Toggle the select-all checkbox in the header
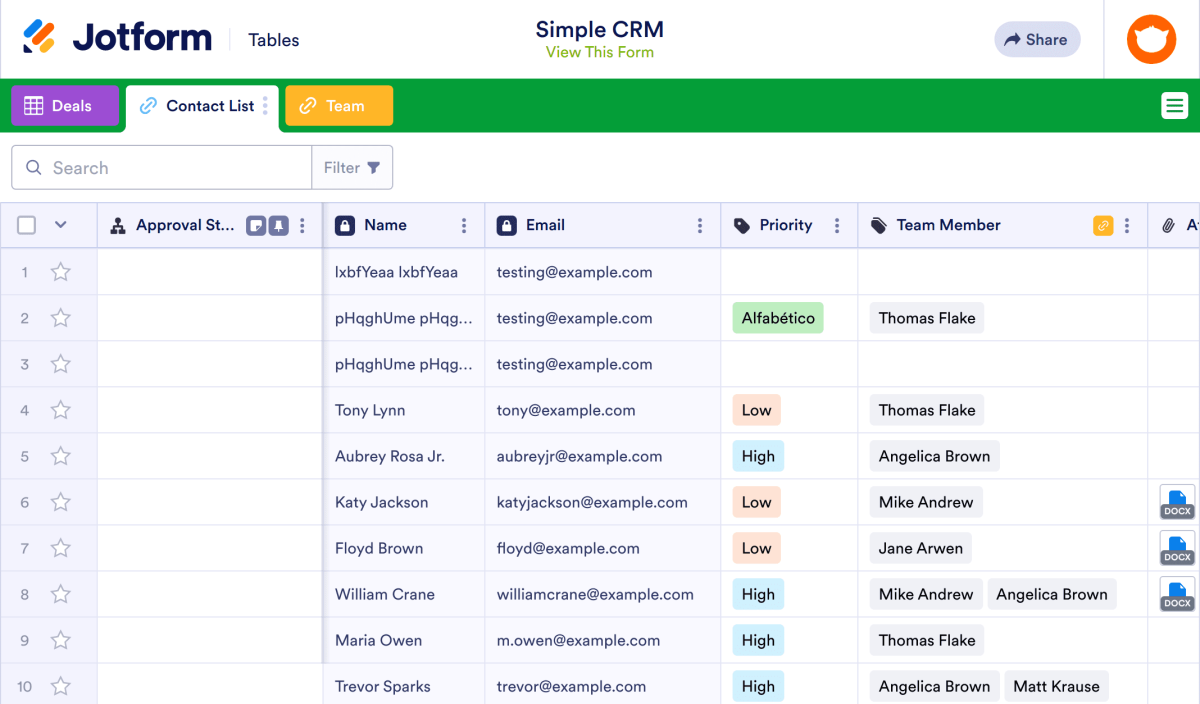Viewport: 1200px width, 704px height. [x=26, y=225]
